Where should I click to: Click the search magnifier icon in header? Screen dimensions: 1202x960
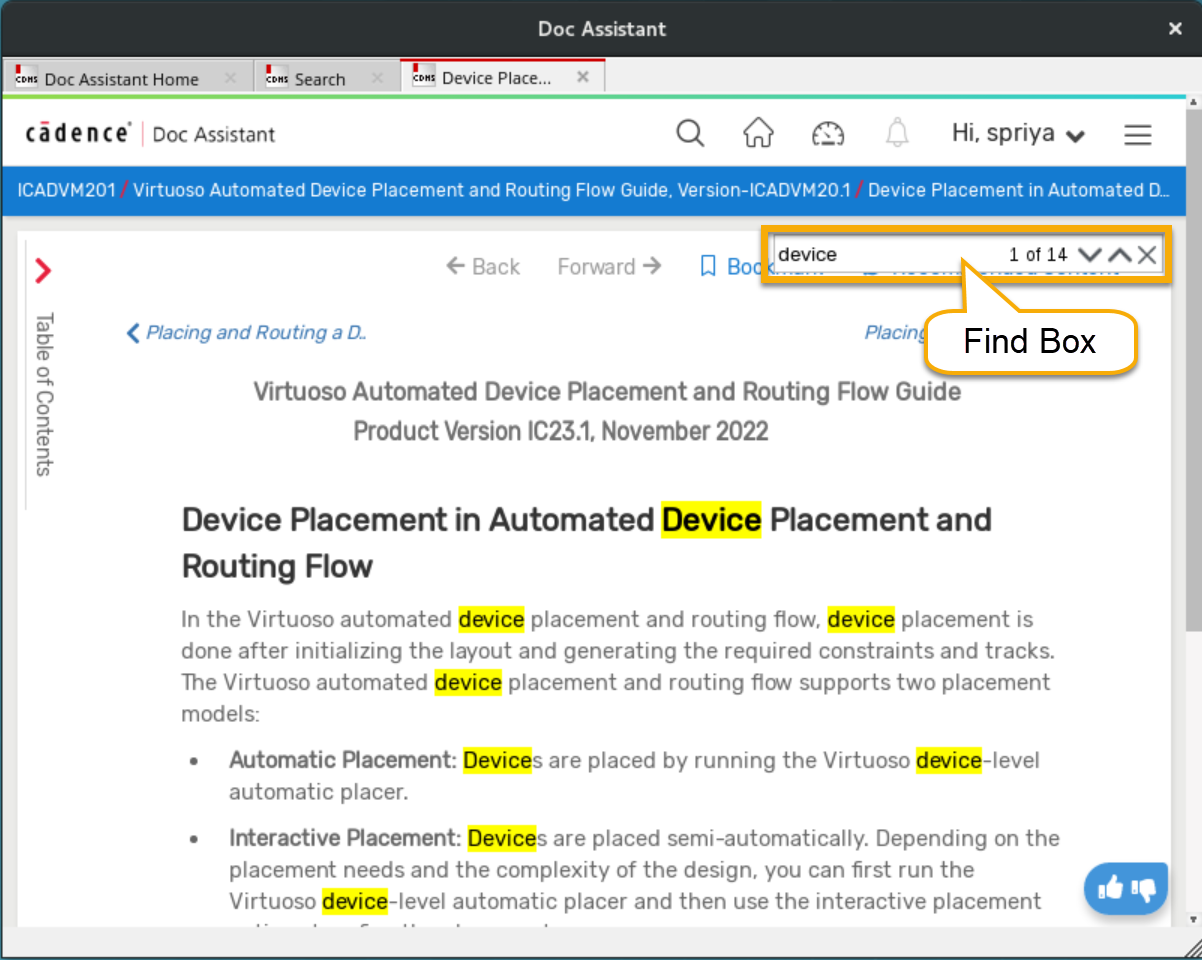coord(690,133)
